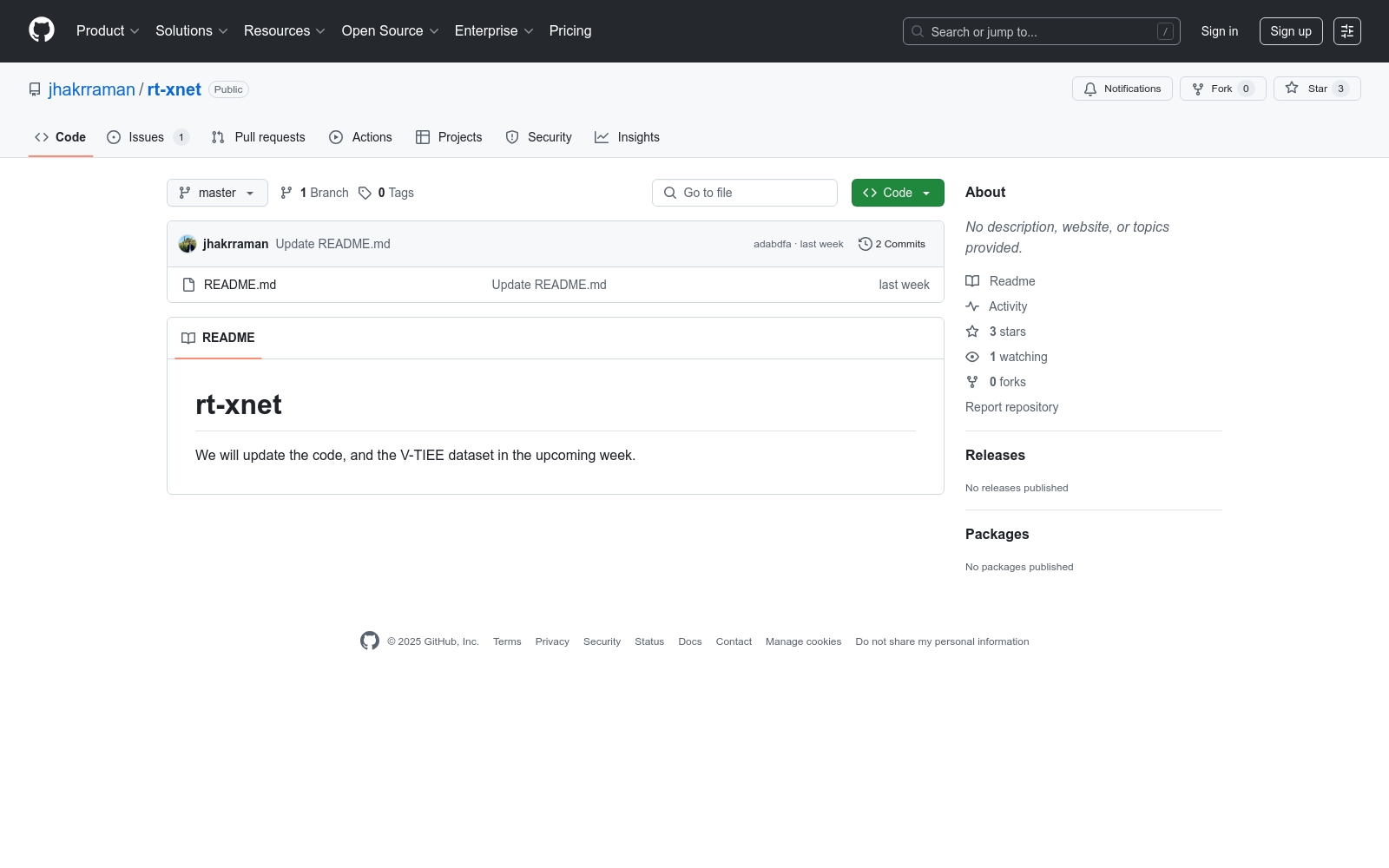The height and width of the screenshot is (868, 1389).
Task: Click the Sign up button
Action: [1291, 31]
